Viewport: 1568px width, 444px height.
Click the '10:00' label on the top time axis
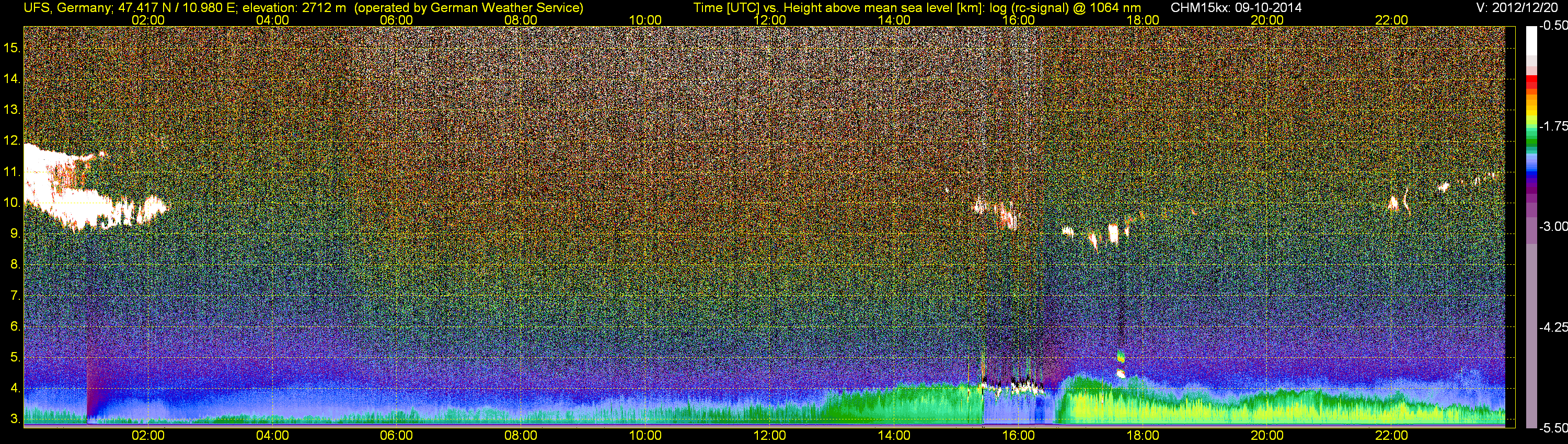coord(645,20)
